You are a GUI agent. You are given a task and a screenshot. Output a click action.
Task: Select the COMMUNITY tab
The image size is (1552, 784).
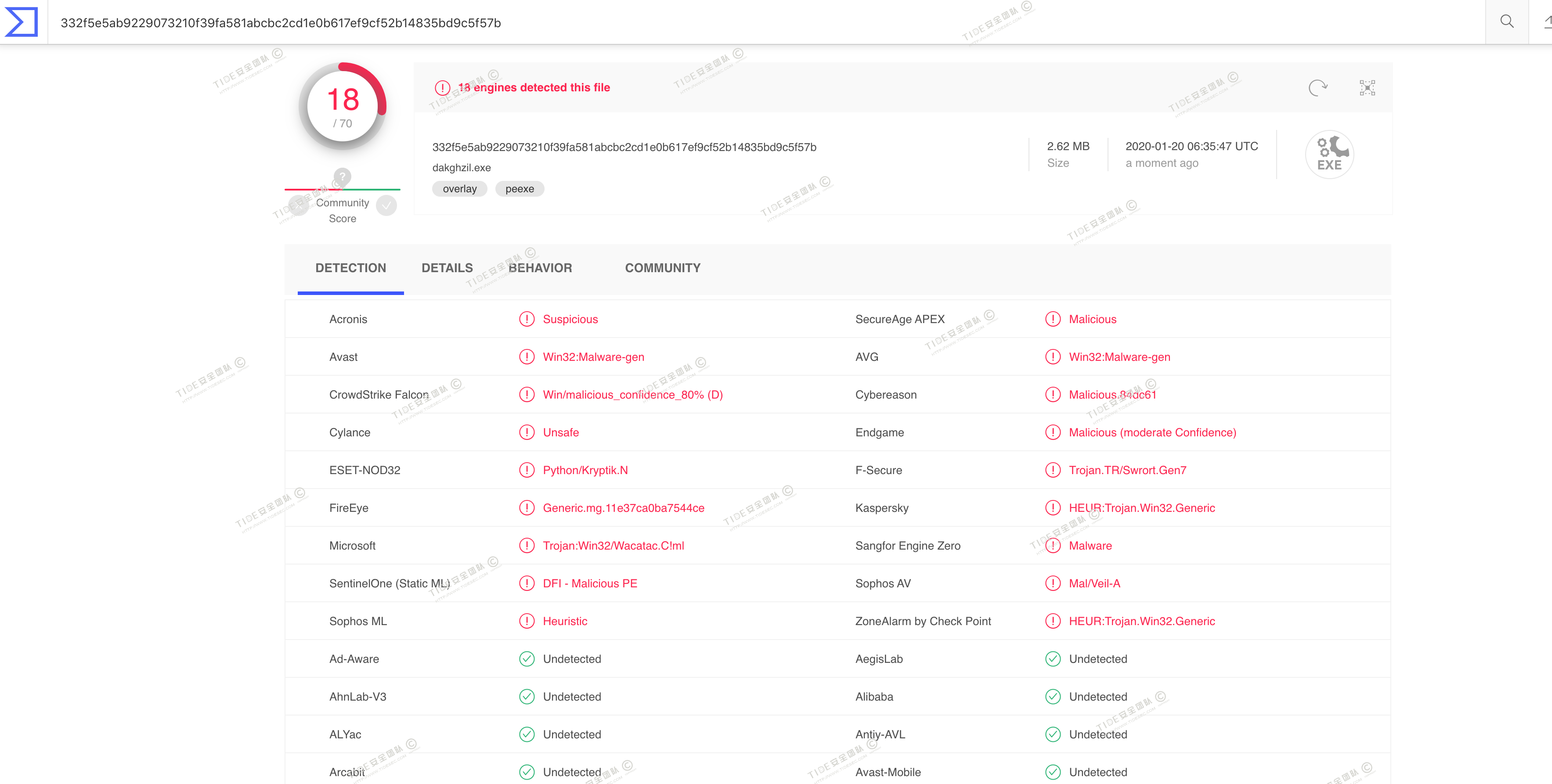(x=662, y=268)
